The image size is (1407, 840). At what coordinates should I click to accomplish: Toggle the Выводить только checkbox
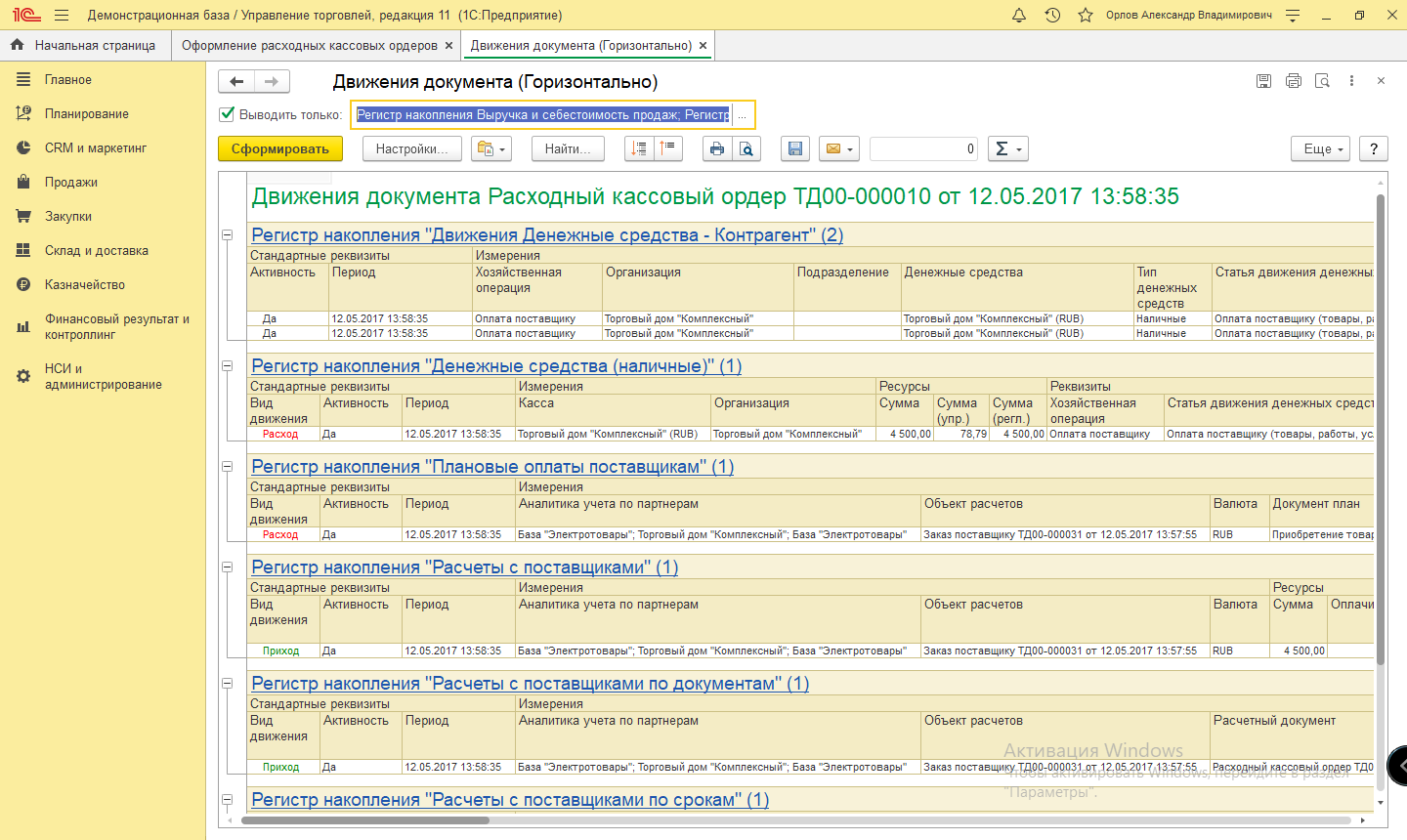coord(228,114)
